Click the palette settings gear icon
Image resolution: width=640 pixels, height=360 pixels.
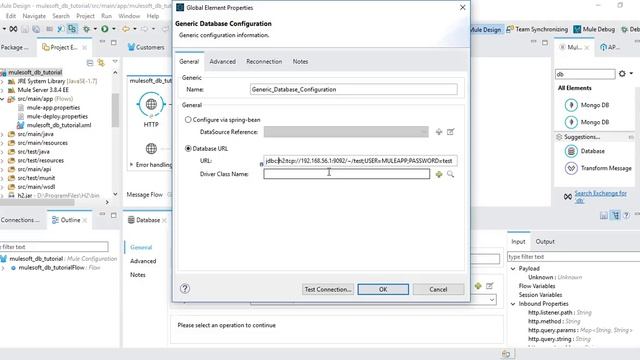[x=622, y=74]
